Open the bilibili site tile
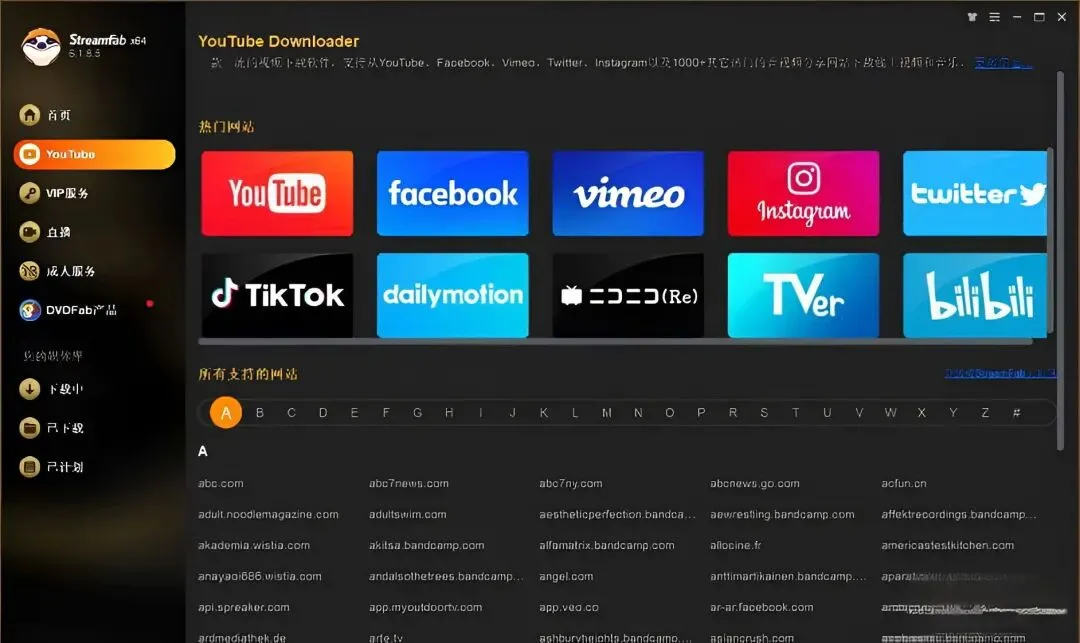This screenshot has height=643, width=1080. click(x=975, y=295)
